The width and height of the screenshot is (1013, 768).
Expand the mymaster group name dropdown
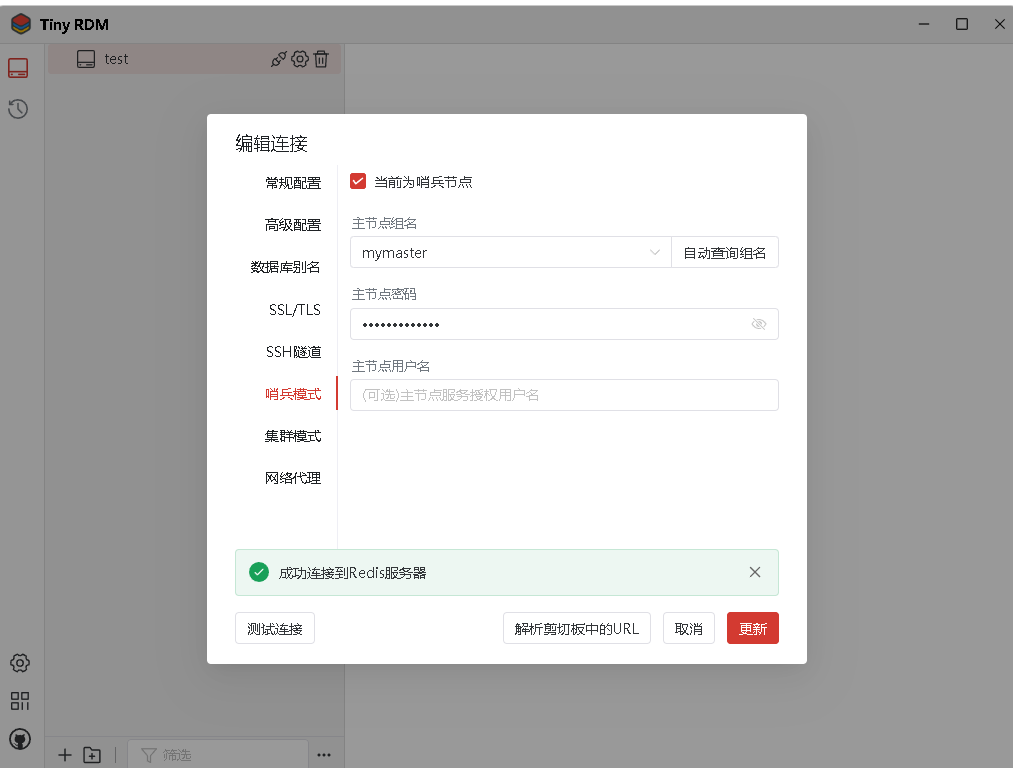point(655,252)
